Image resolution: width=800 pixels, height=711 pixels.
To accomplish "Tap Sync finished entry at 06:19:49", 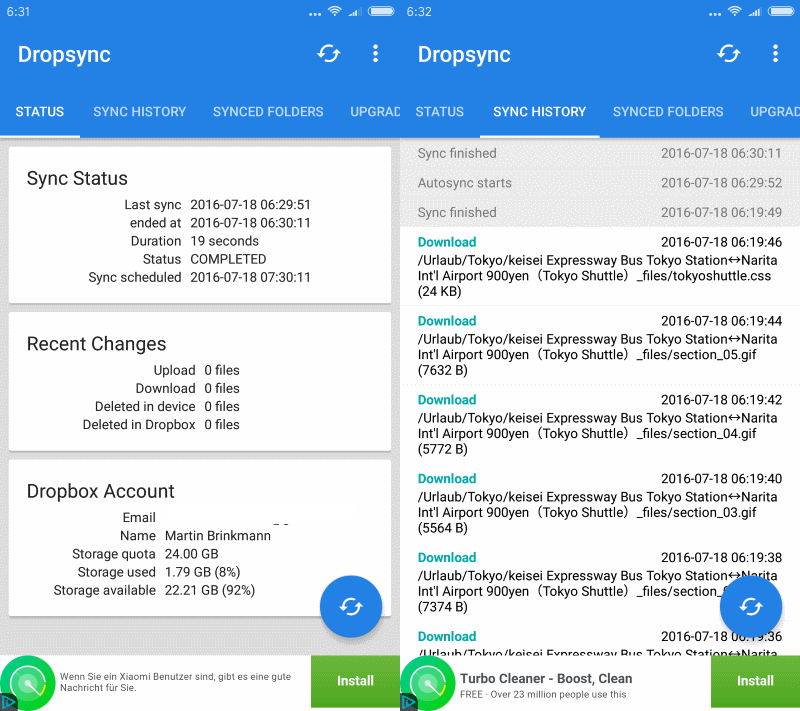I will coord(600,212).
